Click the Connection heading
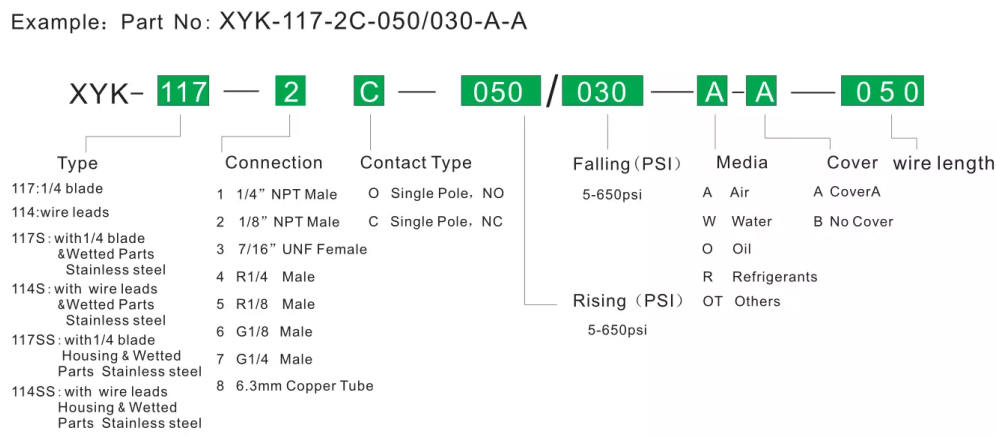This screenshot has width=996, height=436. [x=274, y=162]
